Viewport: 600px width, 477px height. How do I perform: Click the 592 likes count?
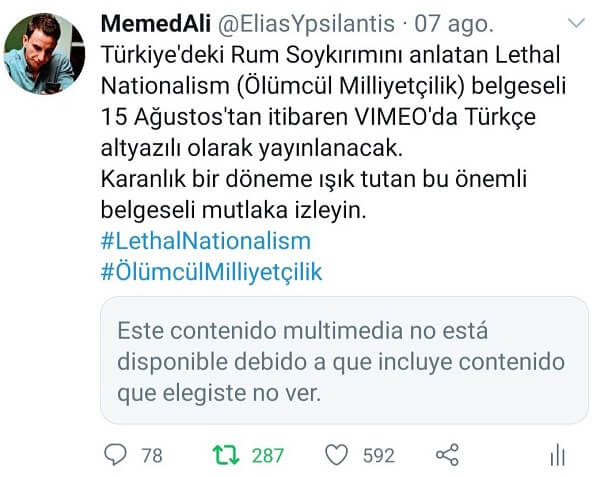tap(378, 456)
